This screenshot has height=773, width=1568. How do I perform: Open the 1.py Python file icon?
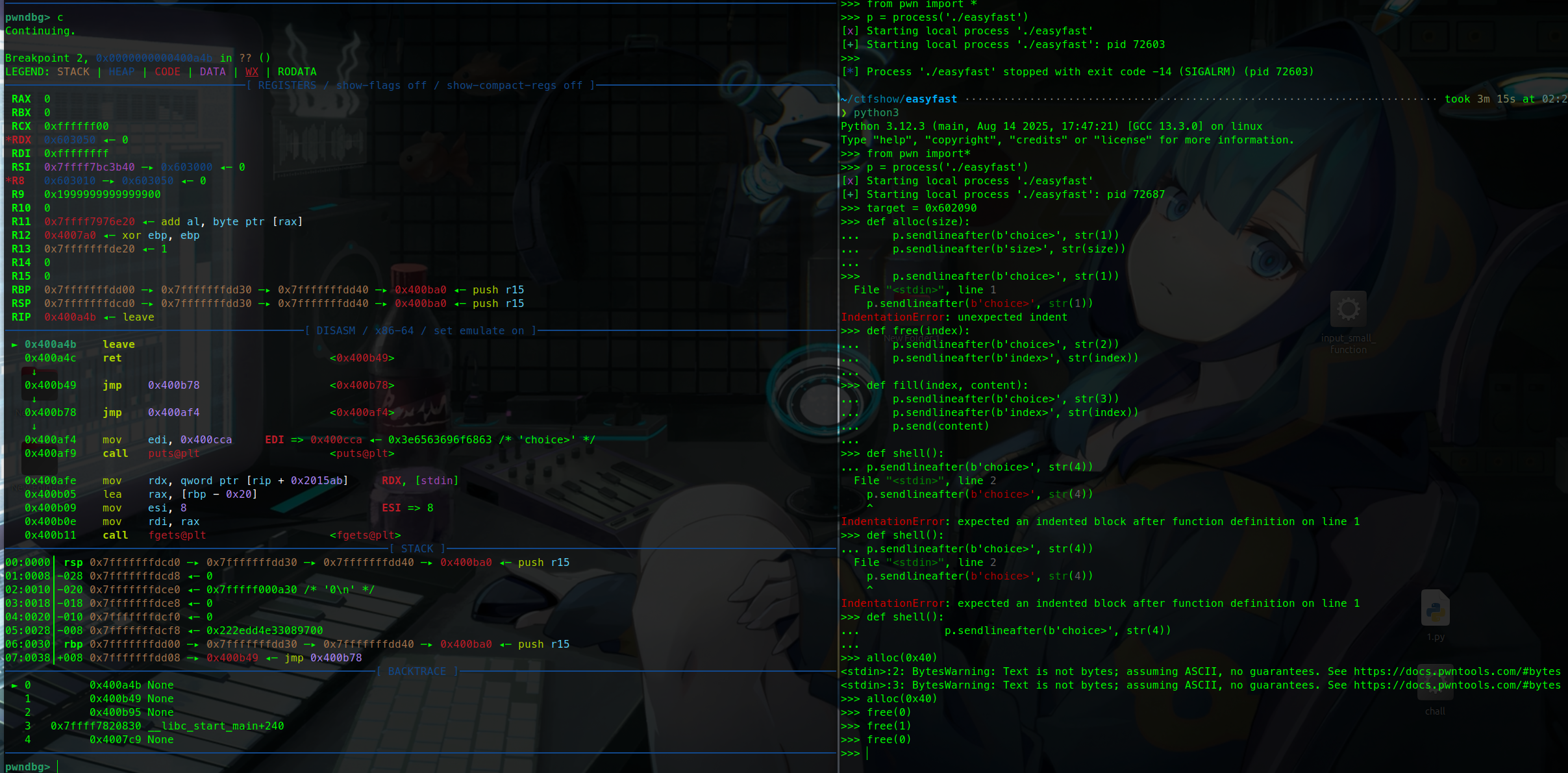click(1435, 609)
